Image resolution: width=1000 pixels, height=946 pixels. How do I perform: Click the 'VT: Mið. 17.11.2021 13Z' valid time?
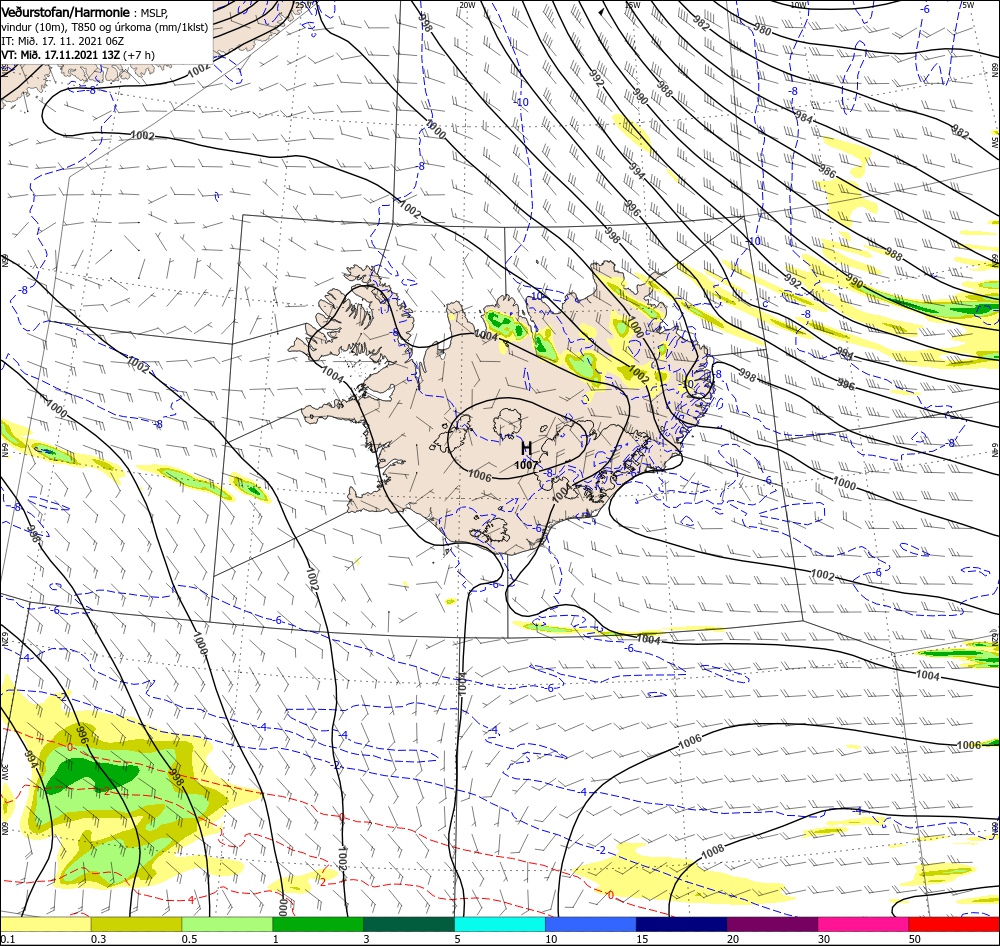click(61, 55)
